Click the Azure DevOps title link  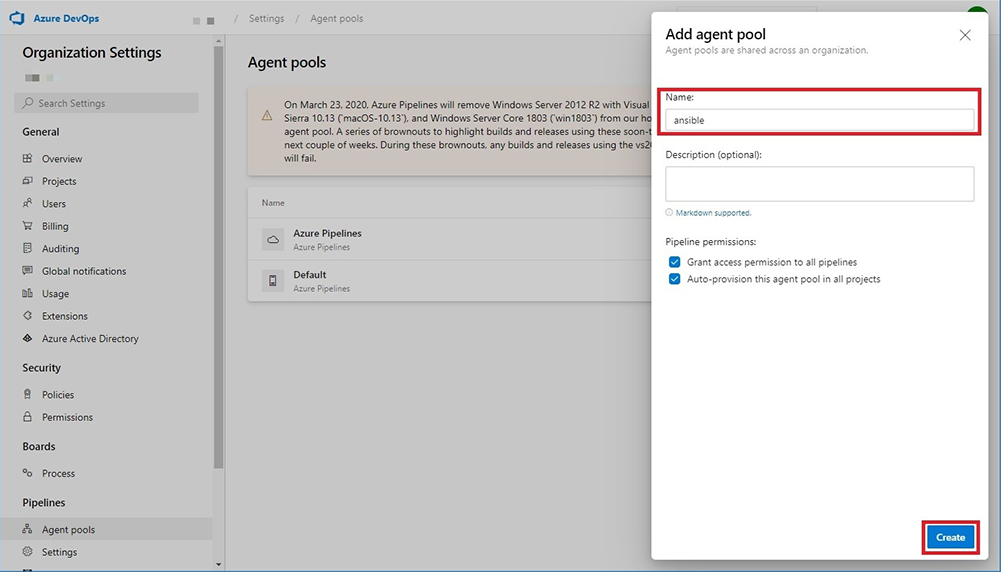pos(66,19)
